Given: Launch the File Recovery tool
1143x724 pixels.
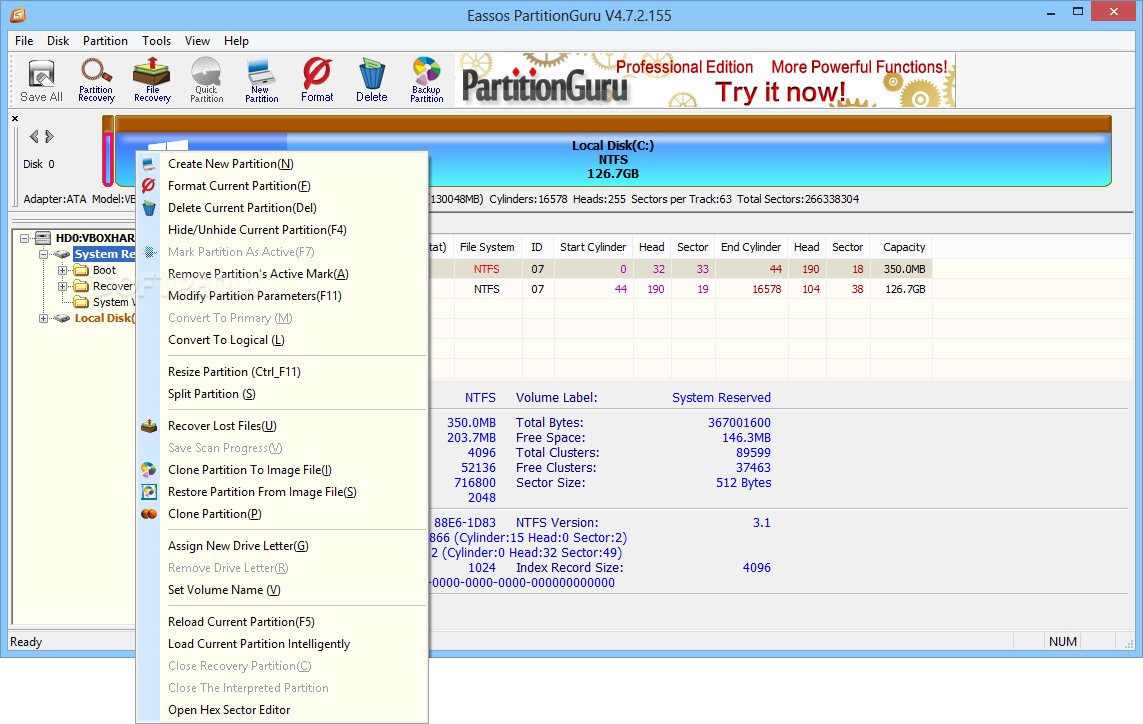Looking at the screenshot, I should (152, 81).
